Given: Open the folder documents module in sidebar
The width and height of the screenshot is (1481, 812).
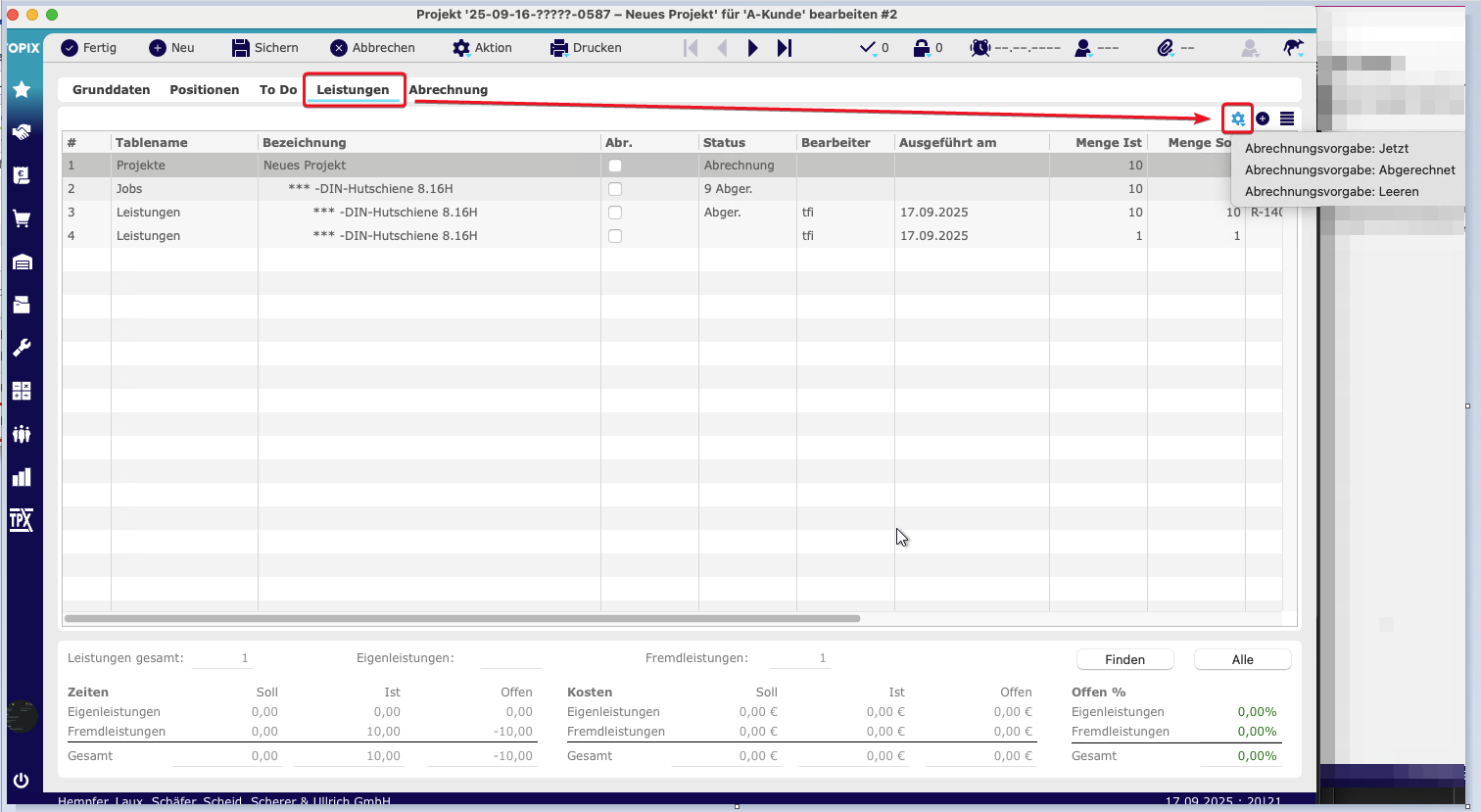Looking at the screenshot, I should 22,305.
